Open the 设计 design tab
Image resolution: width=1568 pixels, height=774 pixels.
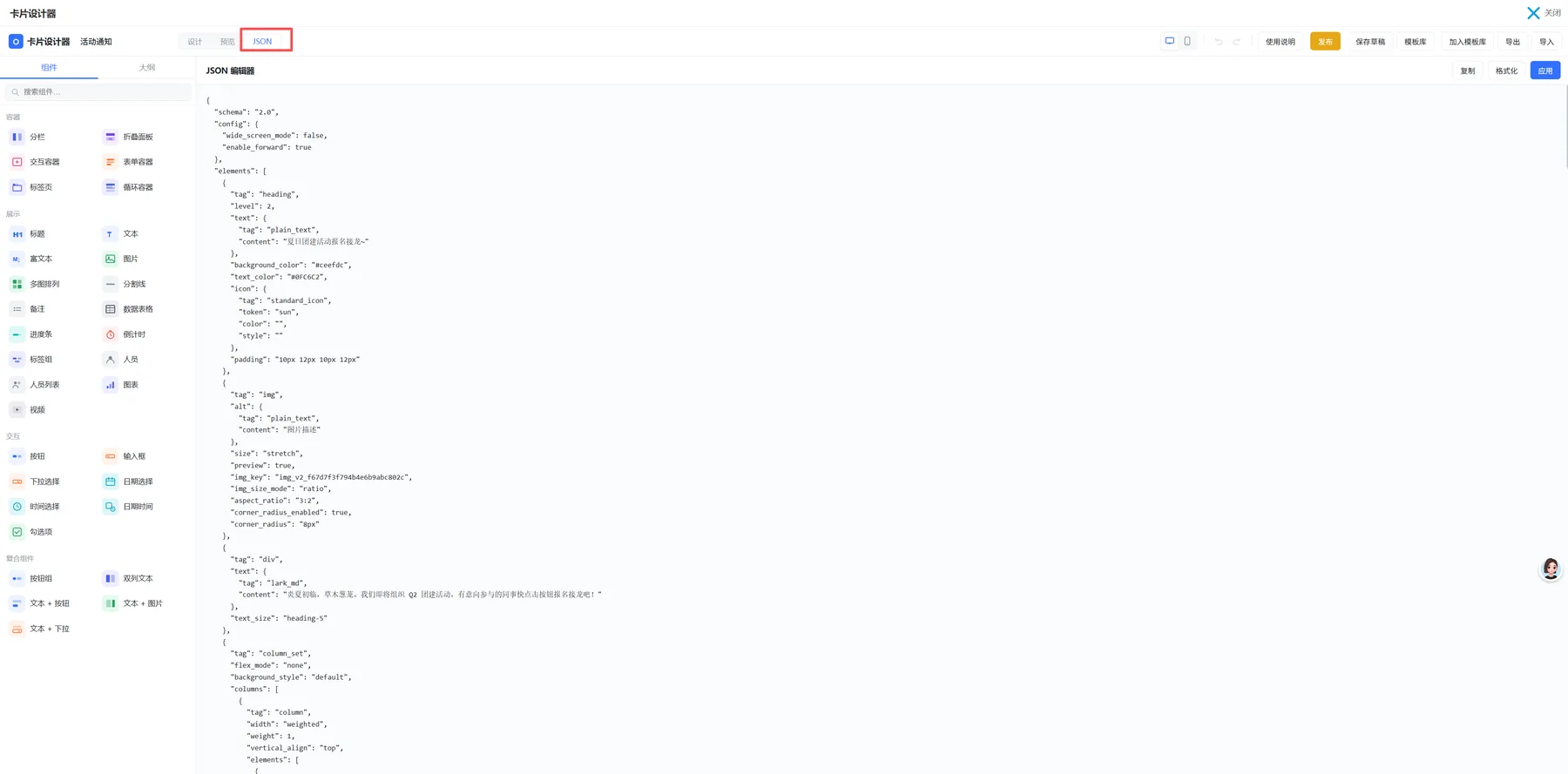click(x=195, y=42)
